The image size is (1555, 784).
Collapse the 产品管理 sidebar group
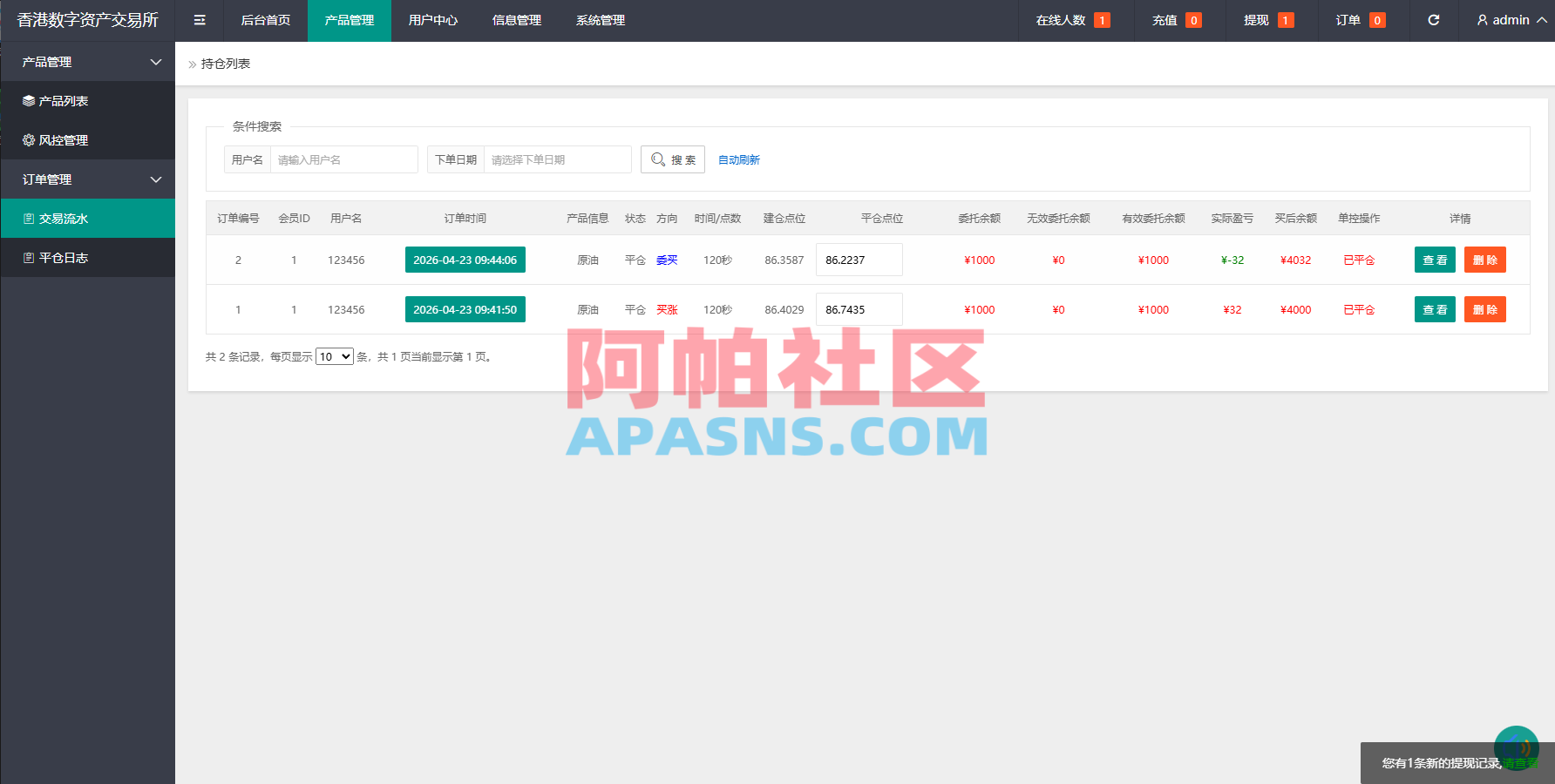click(x=156, y=62)
